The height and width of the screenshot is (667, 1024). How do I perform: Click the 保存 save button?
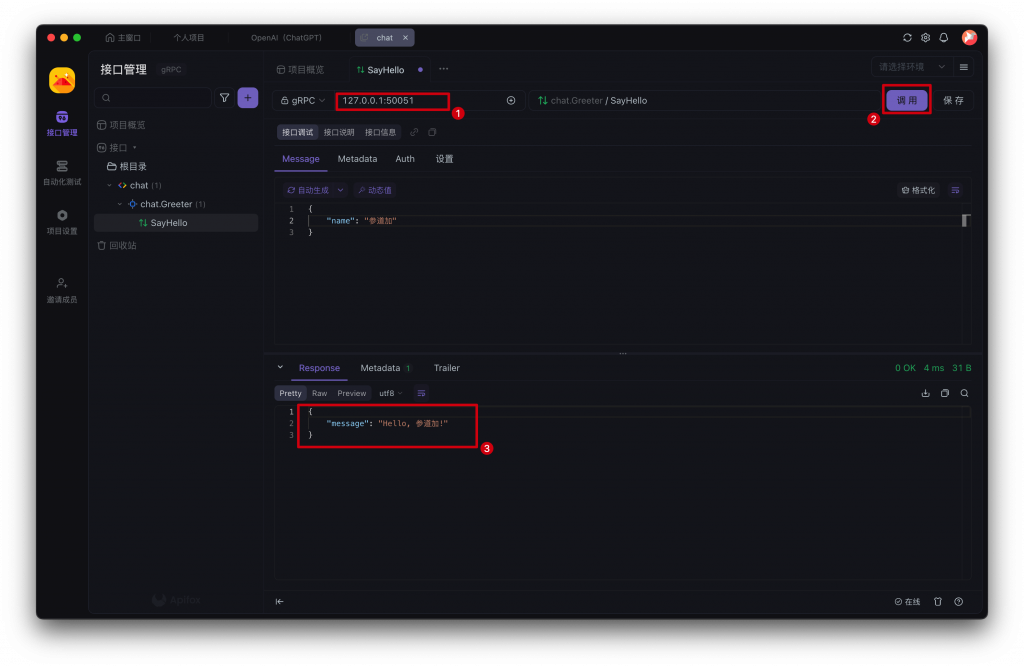pyautogui.click(x=953, y=101)
